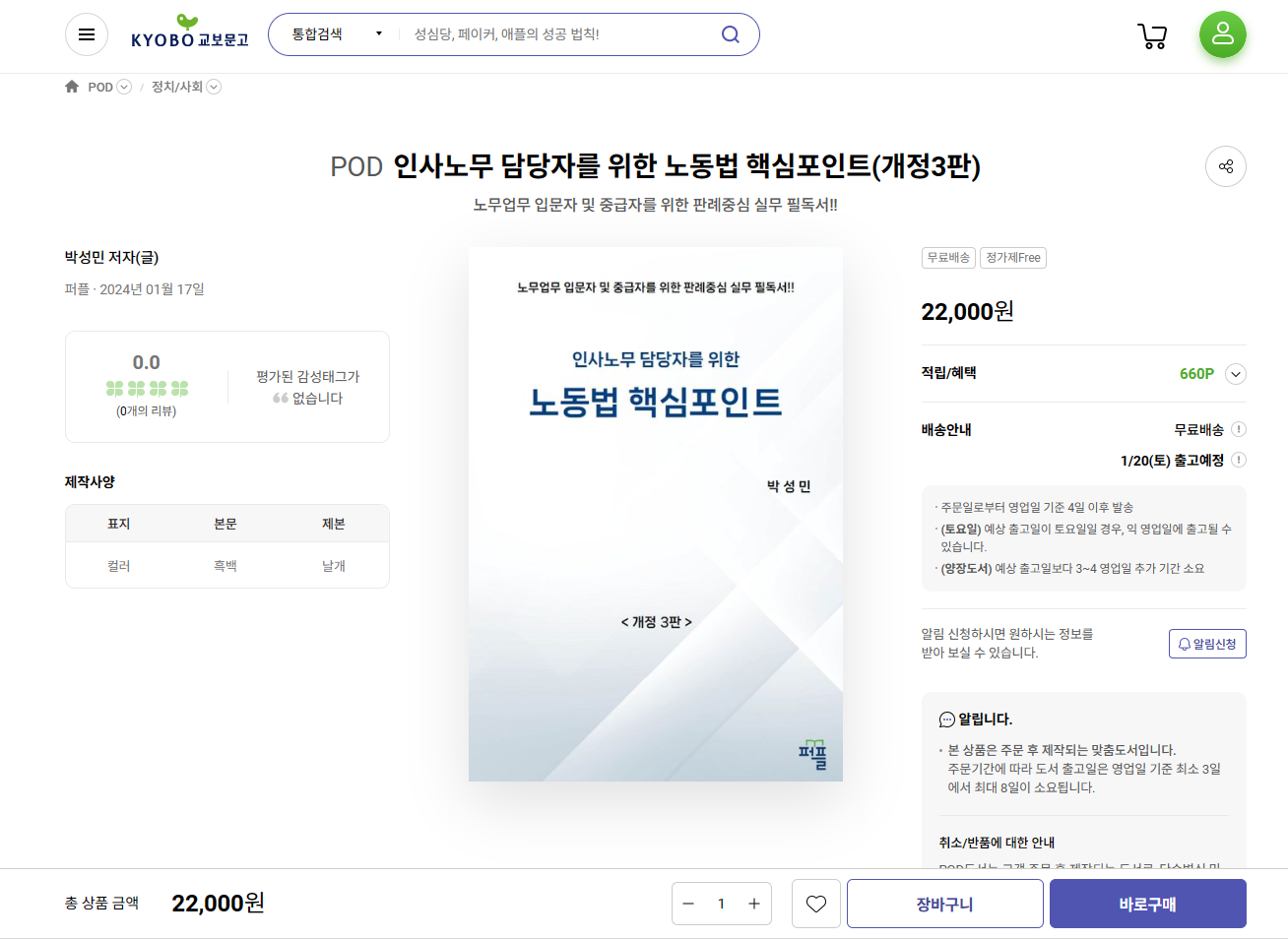Decrease quantity with the minus button
Viewport: 1288px width, 939px height.
688,904
